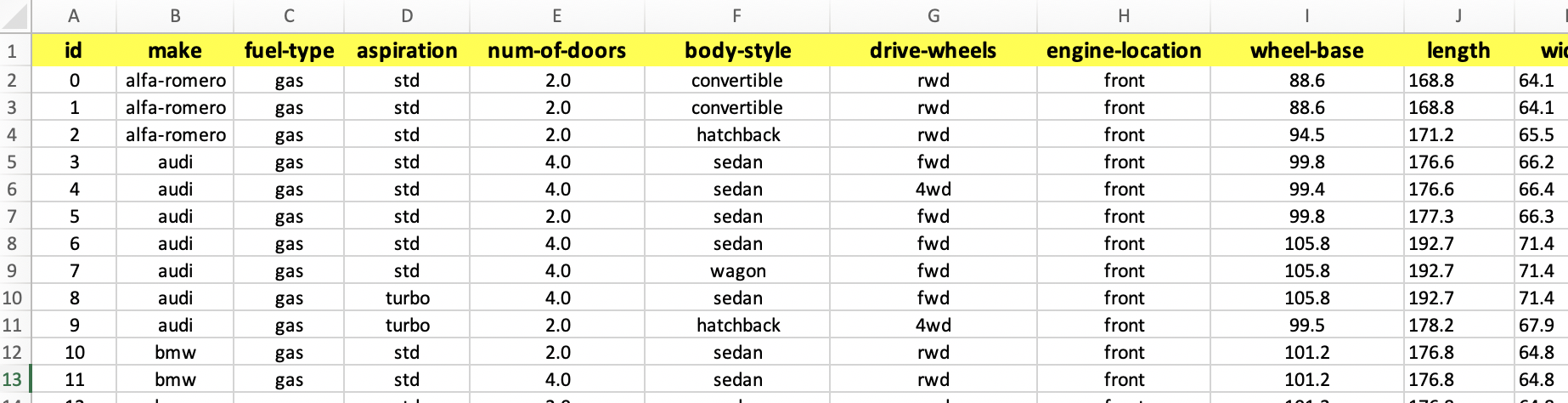
Task: Select row 7 header
Action: (13, 217)
